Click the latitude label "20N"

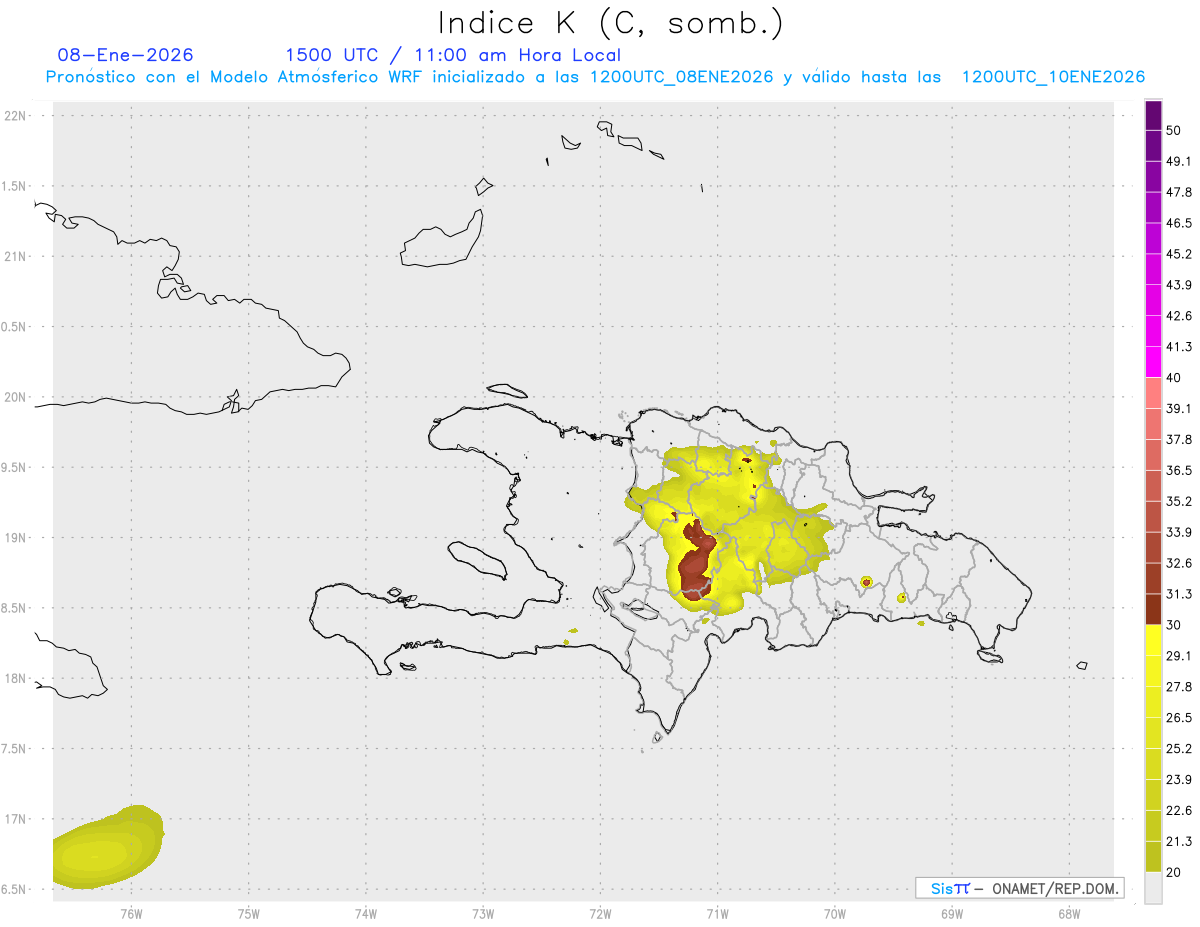(x=16, y=397)
